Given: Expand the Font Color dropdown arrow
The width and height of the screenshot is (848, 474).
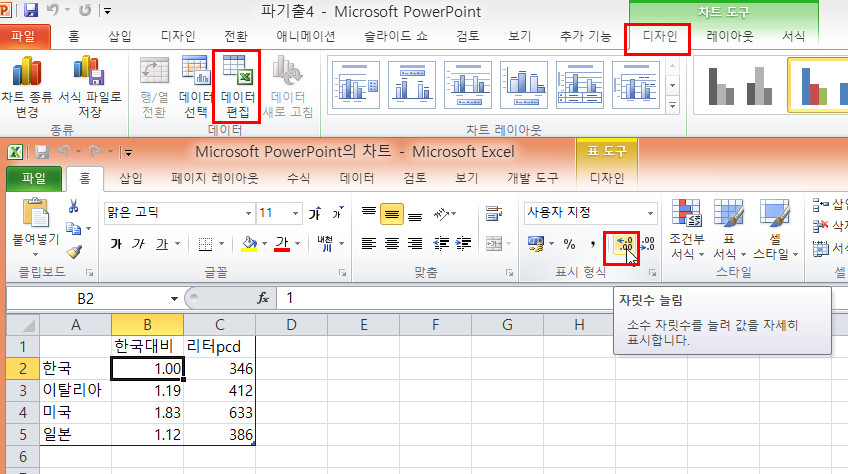Looking at the screenshot, I should pyautogui.click(x=297, y=244).
